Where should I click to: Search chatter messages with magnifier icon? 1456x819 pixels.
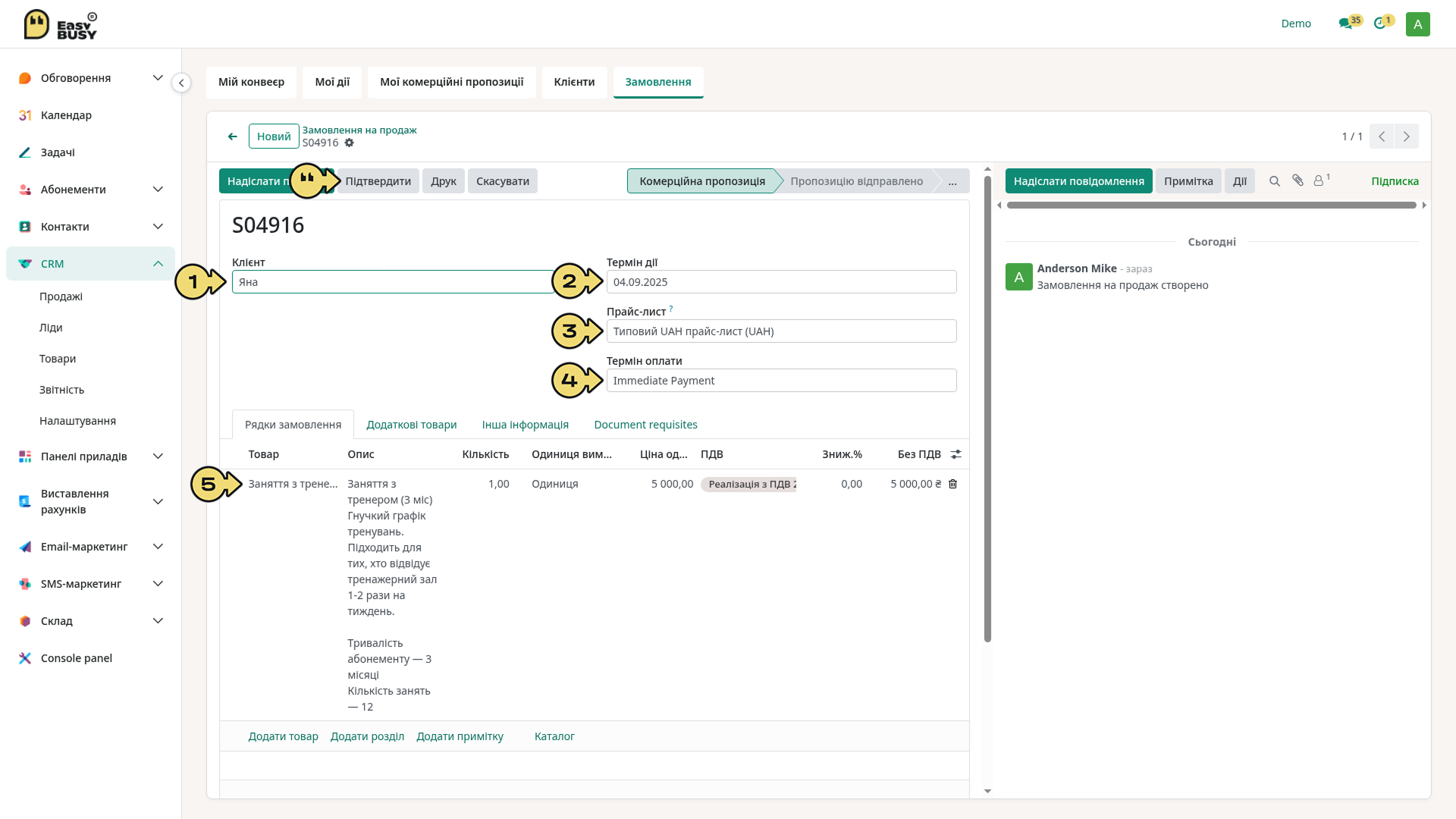click(x=1275, y=181)
